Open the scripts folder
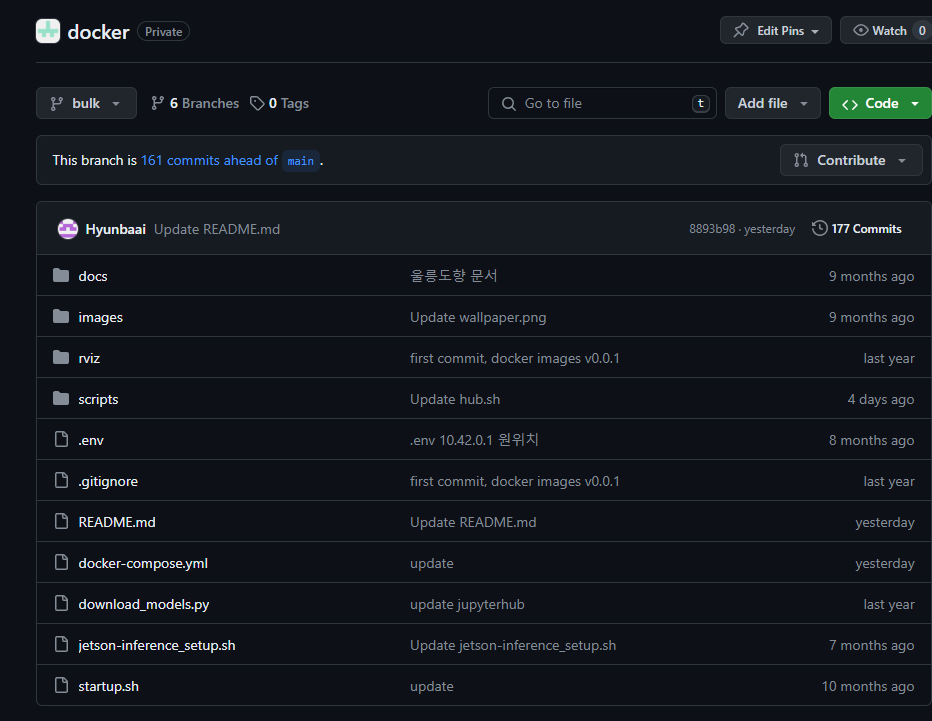The width and height of the screenshot is (932, 721). tap(98, 399)
